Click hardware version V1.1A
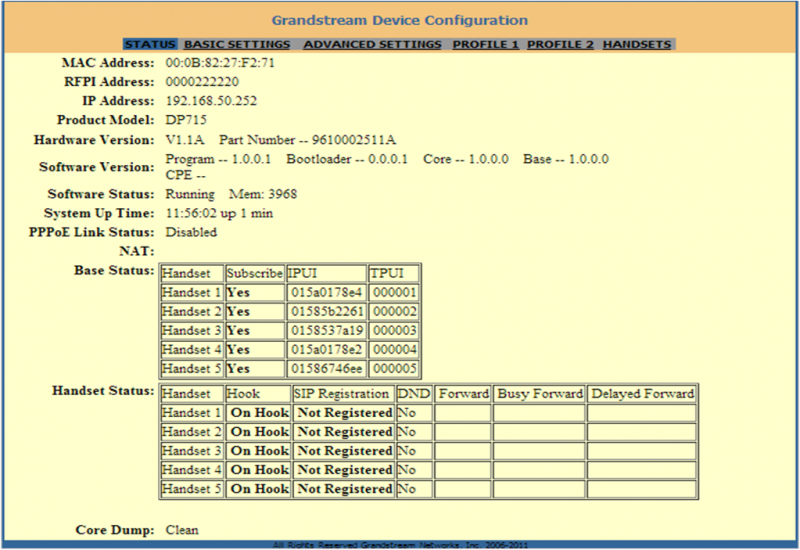The height and width of the screenshot is (550, 800). click(x=185, y=140)
